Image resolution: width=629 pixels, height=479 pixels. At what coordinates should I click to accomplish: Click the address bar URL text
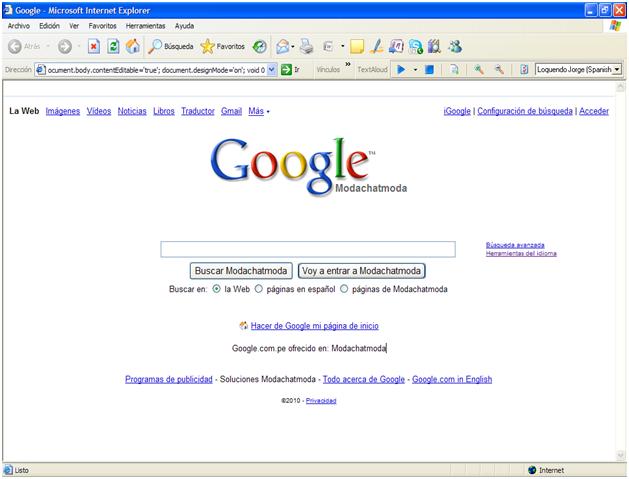click(156, 70)
